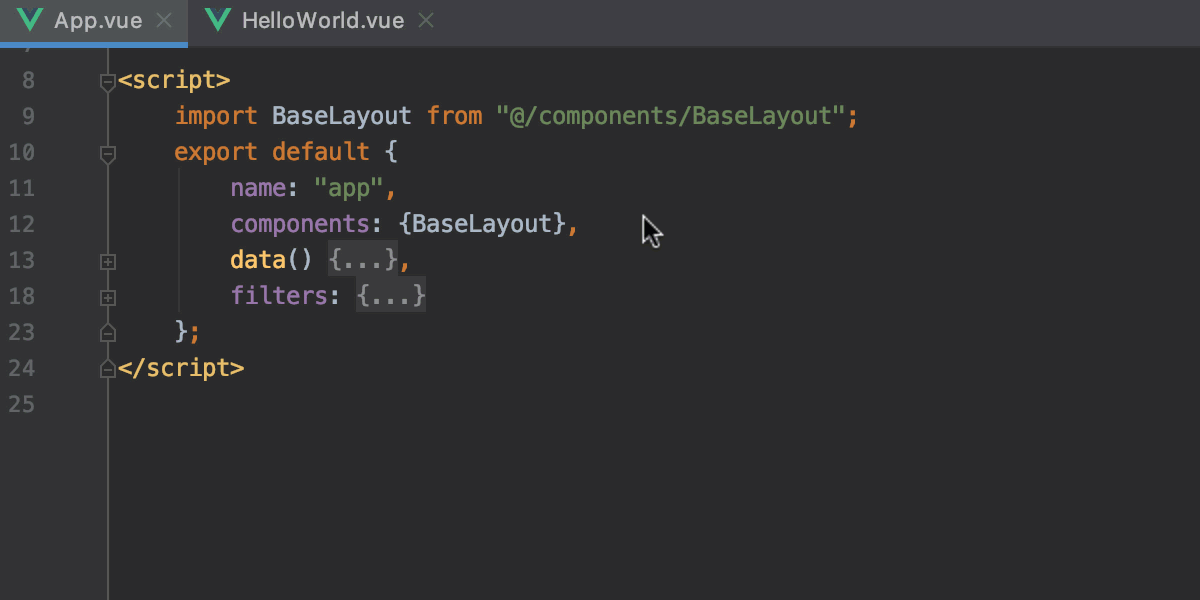Viewport: 1200px width, 600px height.
Task: Click line number 9 in the gutter
Action: coord(27,116)
